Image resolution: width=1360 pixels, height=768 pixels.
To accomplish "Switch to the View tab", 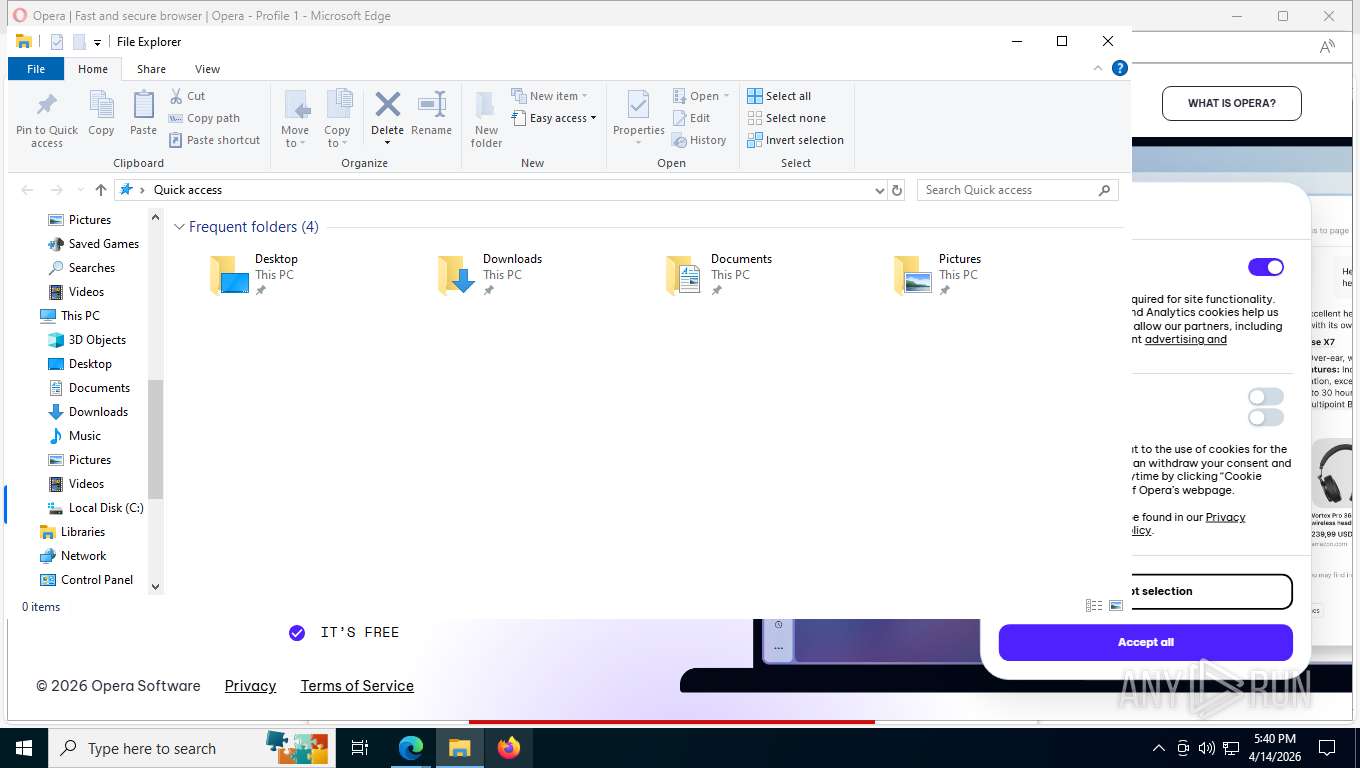I will 207,69.
